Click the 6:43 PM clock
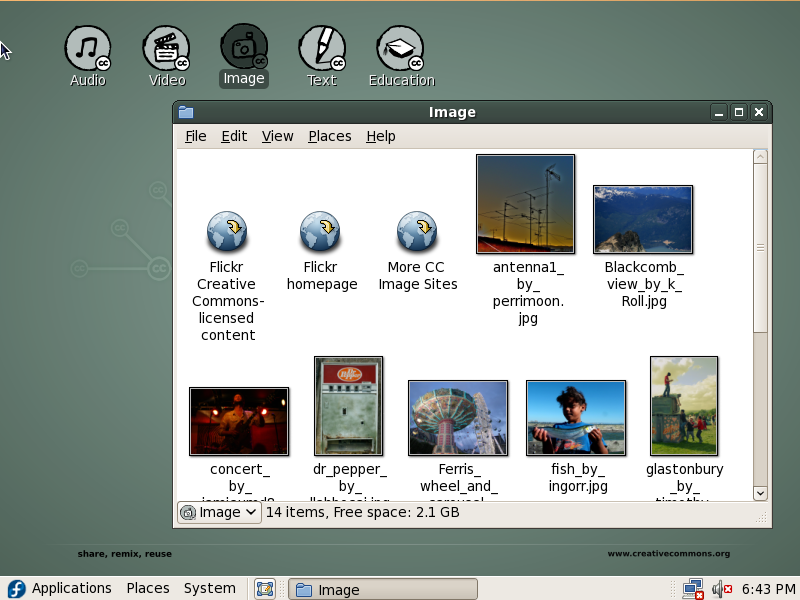This screenshot has height=600, width=800. coord(769,589)
